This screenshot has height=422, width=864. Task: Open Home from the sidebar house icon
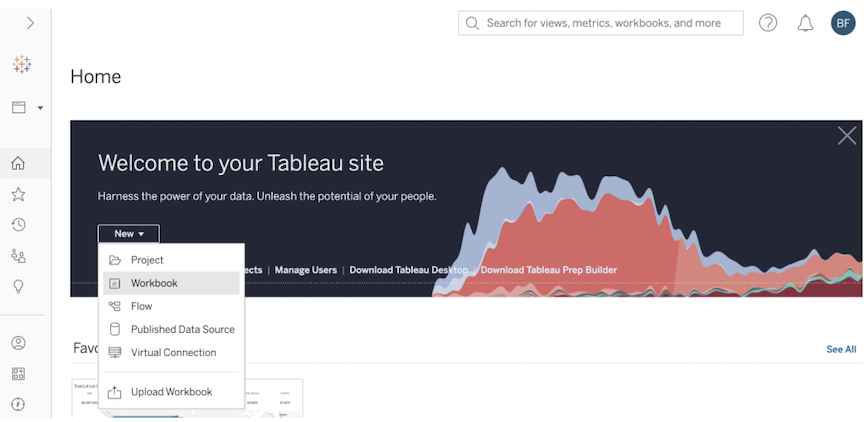tap(18, 163)
